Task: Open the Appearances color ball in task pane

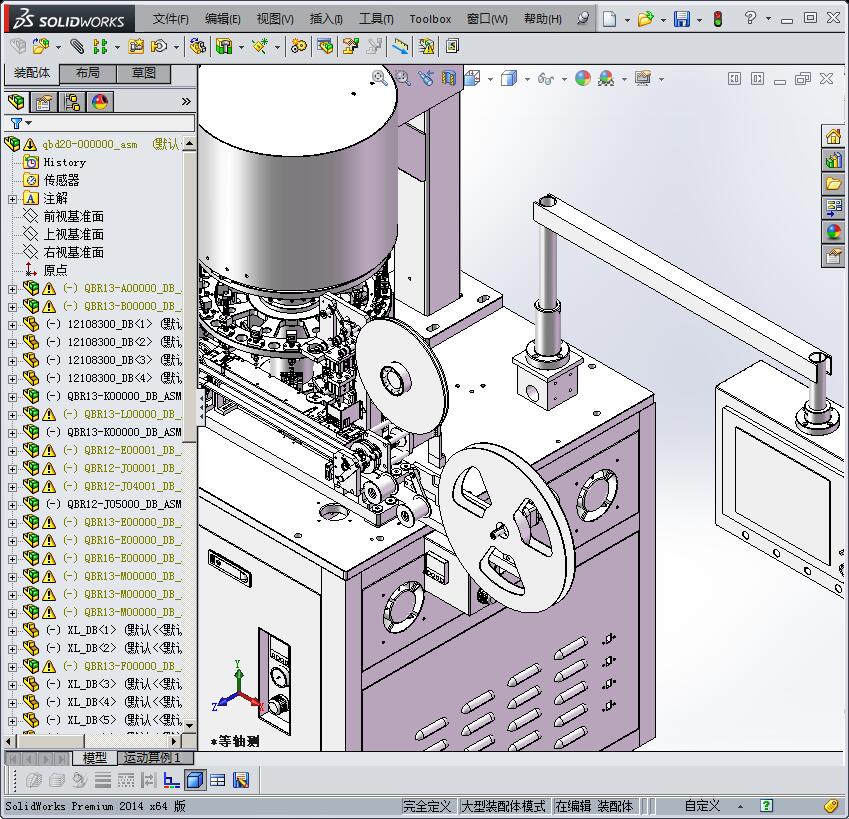Action: pos(833,232)
